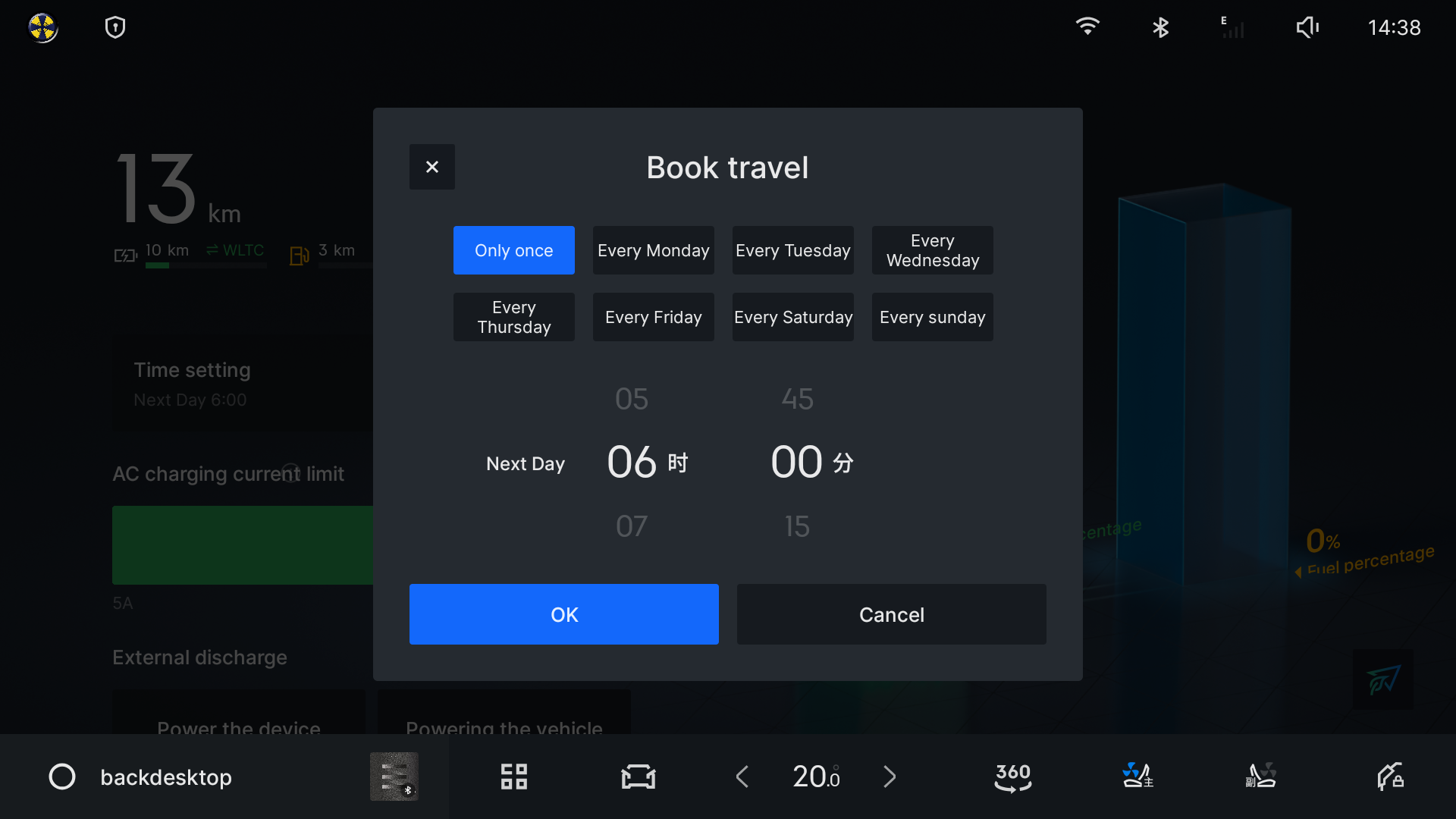Enable Every Friday repeat
Viewport: 1456px width, 819px height.
point(653,317)
